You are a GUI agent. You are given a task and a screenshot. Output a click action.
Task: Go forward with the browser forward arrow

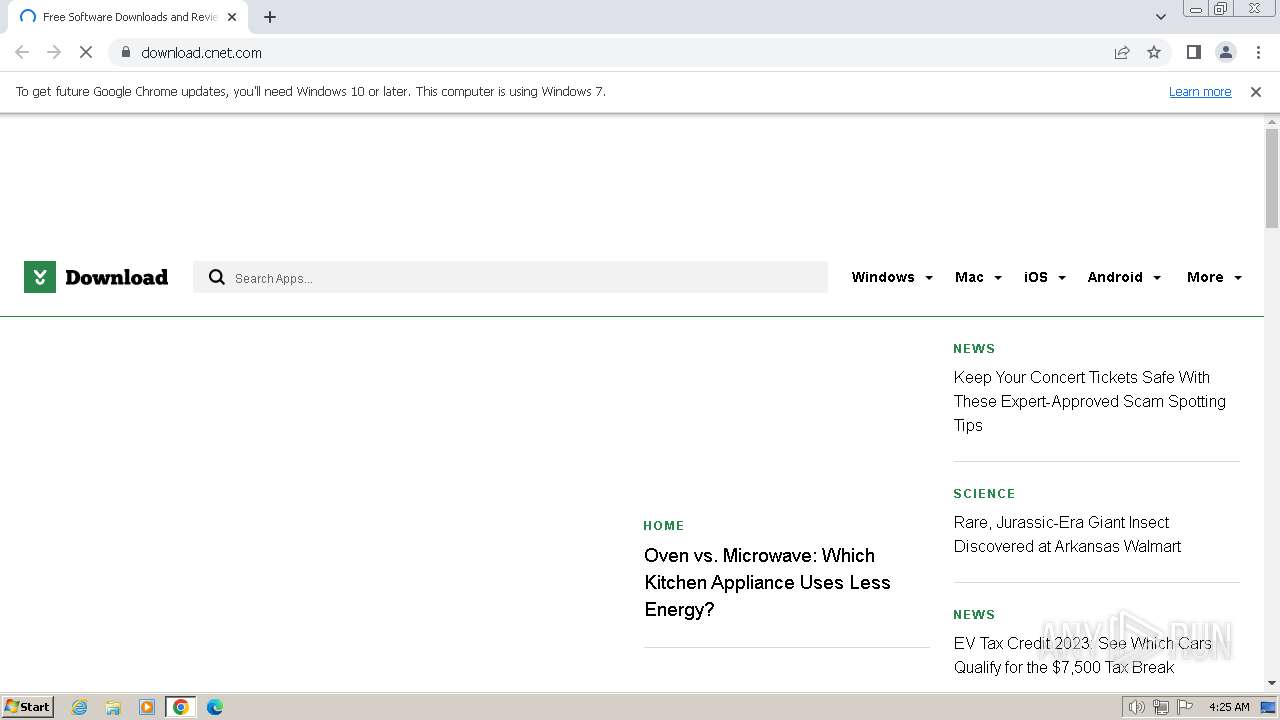[x=54, y=52]
